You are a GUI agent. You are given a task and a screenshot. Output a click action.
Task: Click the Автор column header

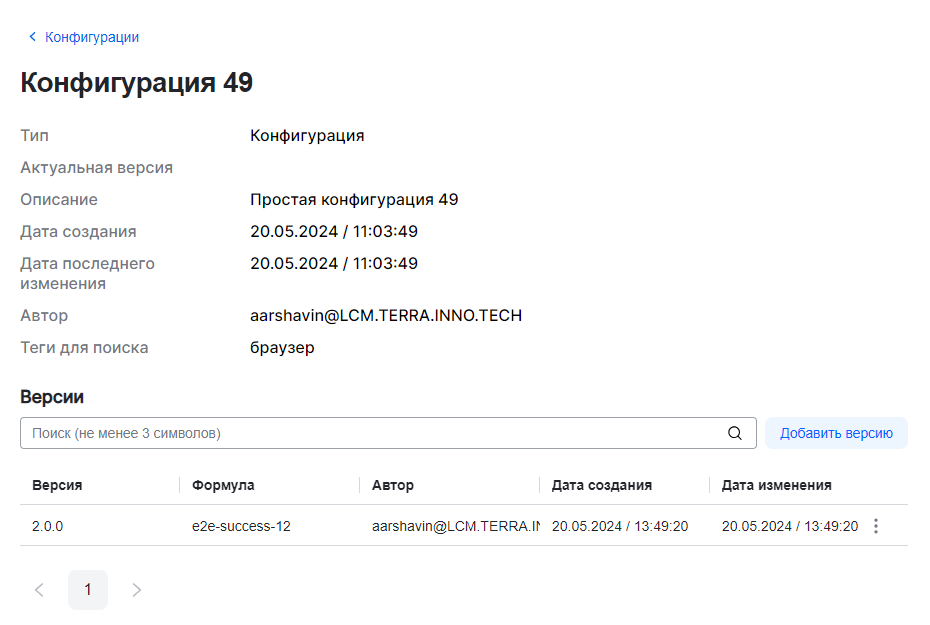(393, 485)
